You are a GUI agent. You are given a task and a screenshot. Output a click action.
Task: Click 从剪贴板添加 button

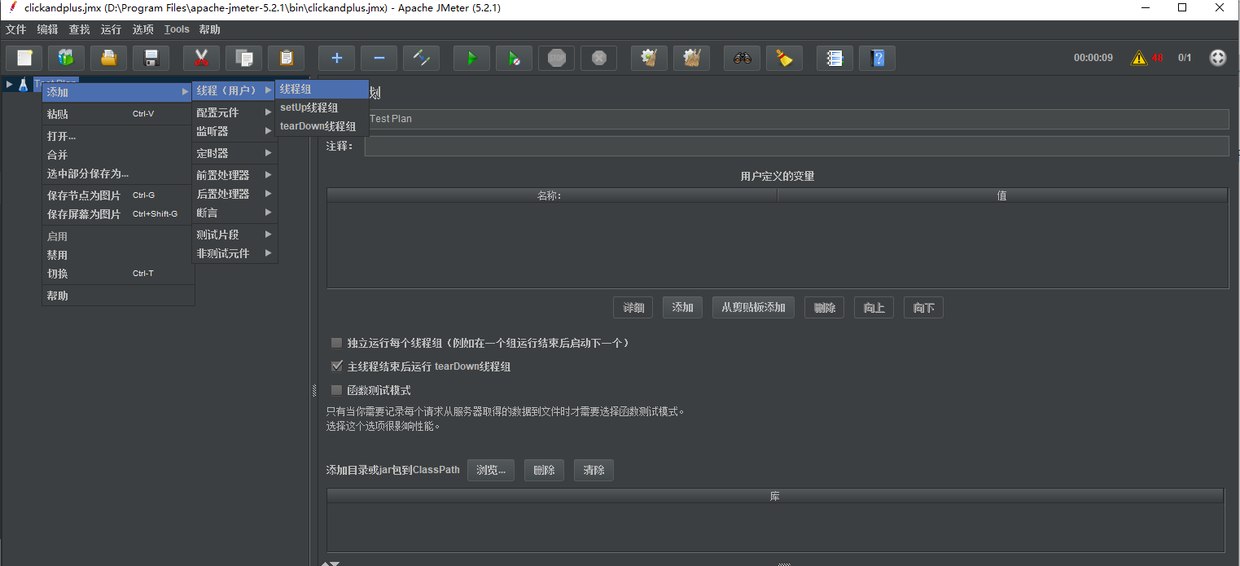coord(754,308)
